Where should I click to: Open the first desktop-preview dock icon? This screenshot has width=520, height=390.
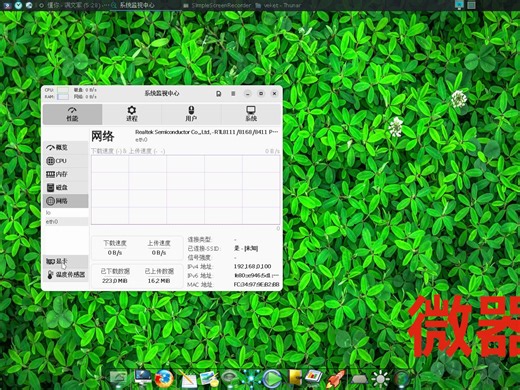coord(118,379)
